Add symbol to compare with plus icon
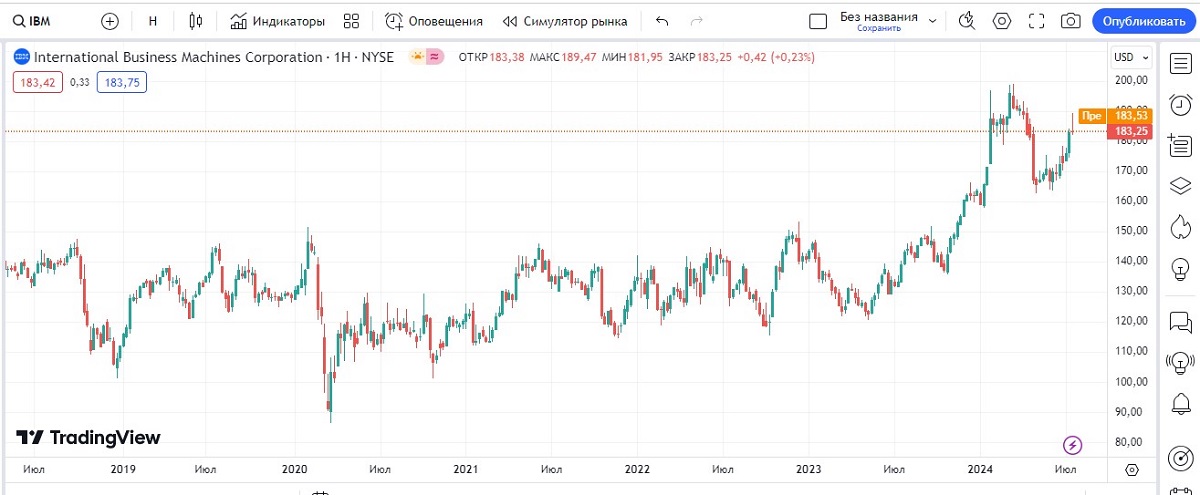The width and height of the screenshot is (1200, 495). (x=110, y=21)
